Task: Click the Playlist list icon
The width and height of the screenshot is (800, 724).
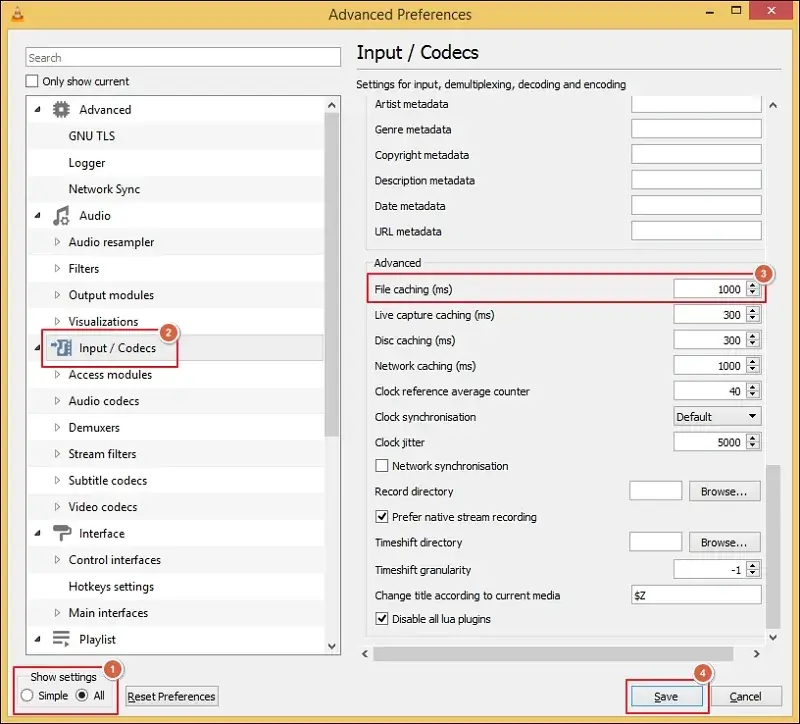Action: pos(61,639)
